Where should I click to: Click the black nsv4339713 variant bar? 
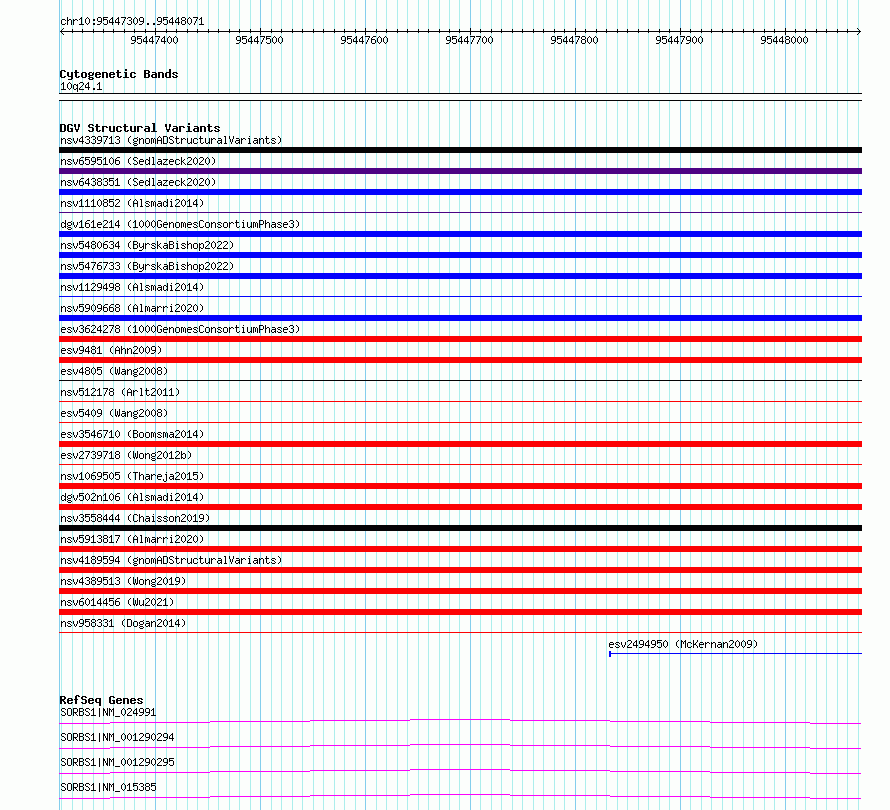(x=460, y=150)
